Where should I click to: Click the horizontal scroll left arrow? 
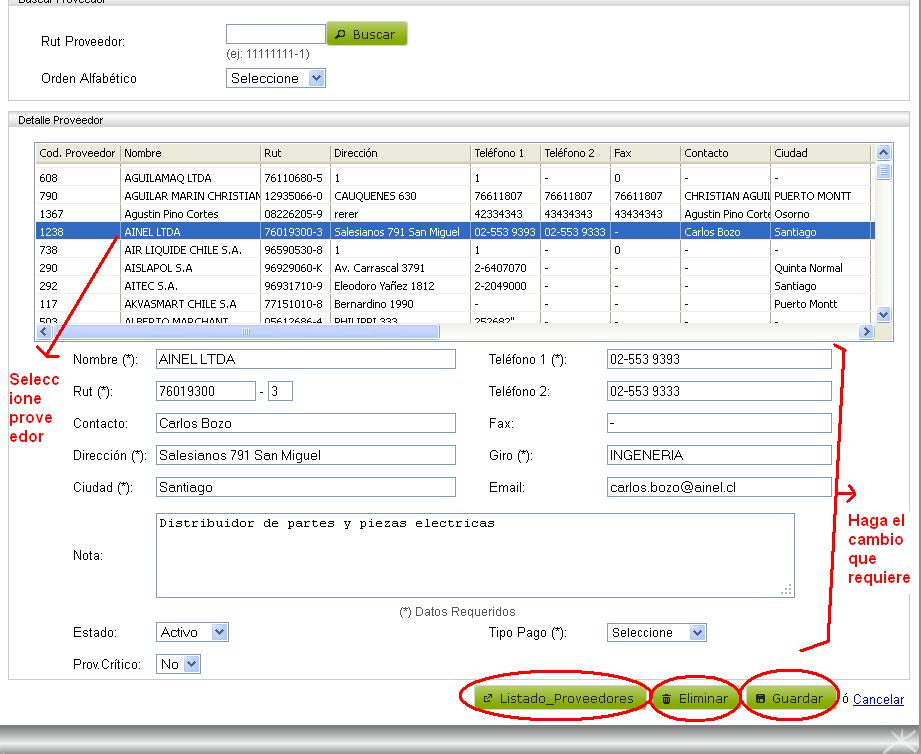[x=43, y=332]
